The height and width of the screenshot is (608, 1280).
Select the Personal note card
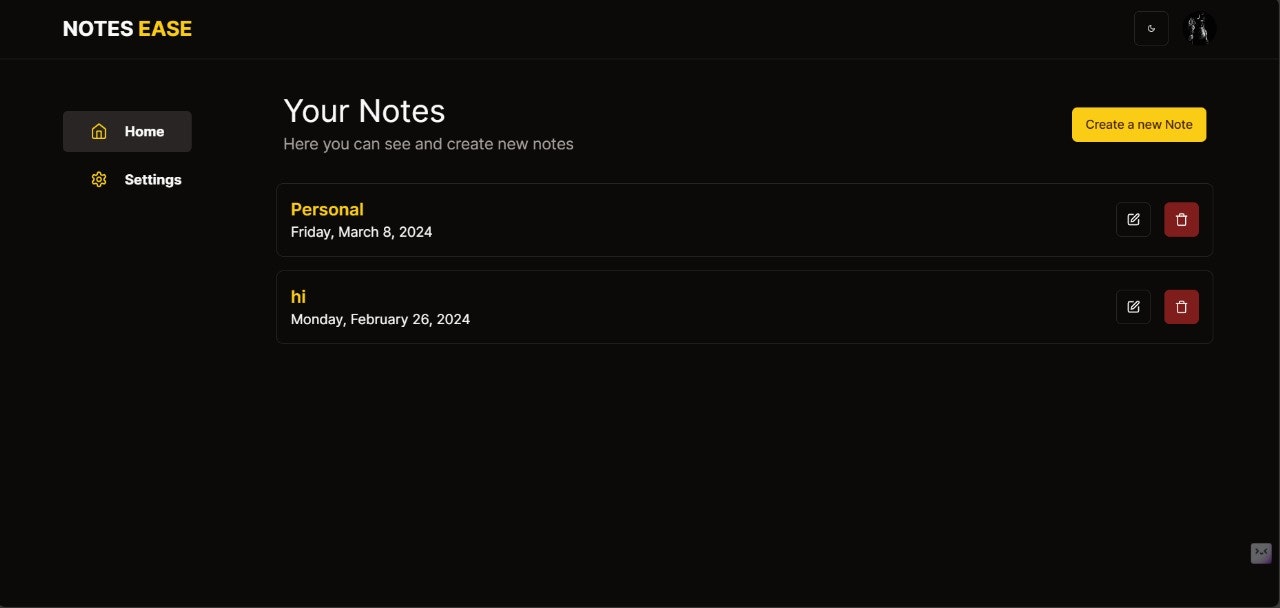pos(700,219)
